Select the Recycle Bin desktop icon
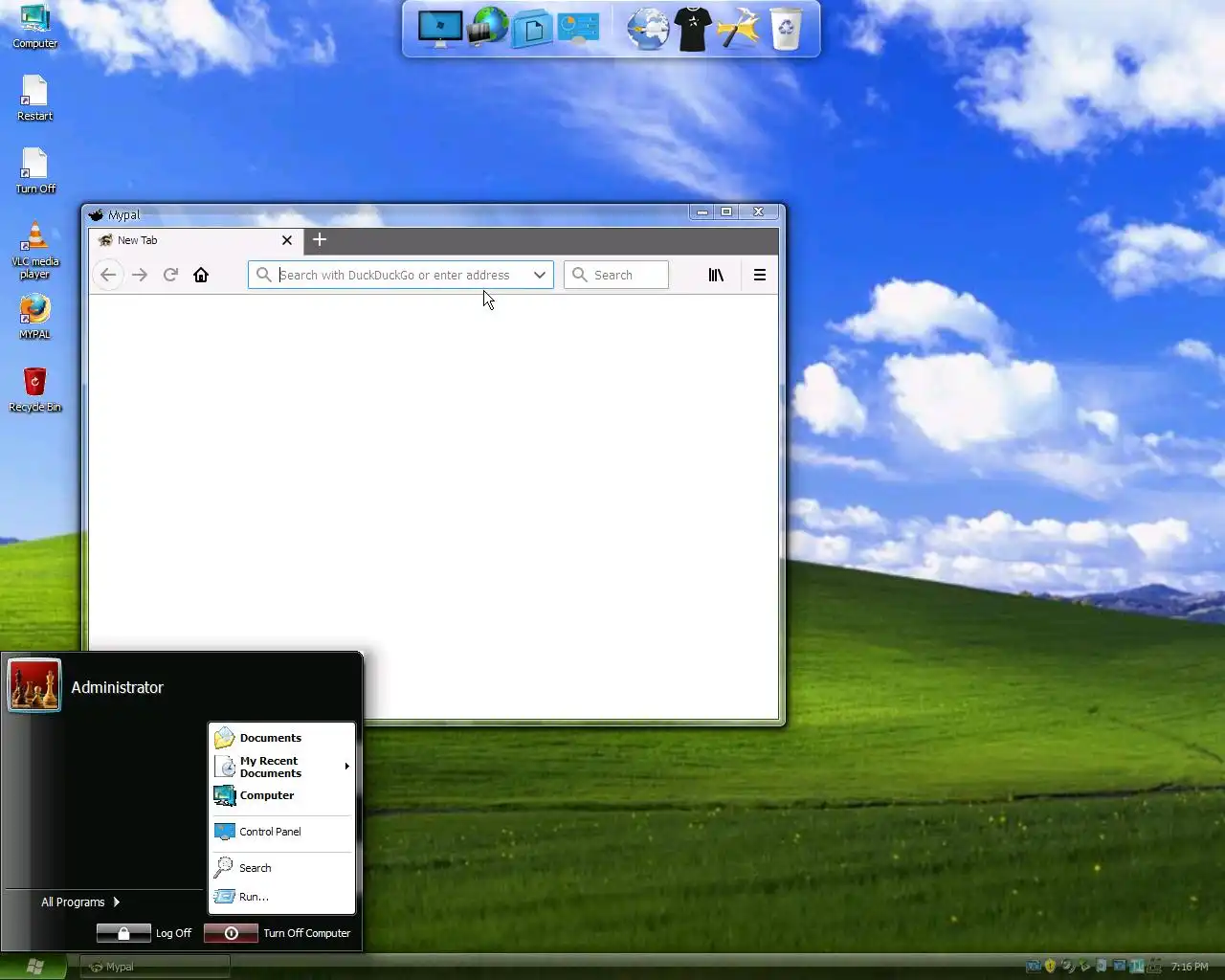The image size is (1225, 980). [x=35, y=390]
